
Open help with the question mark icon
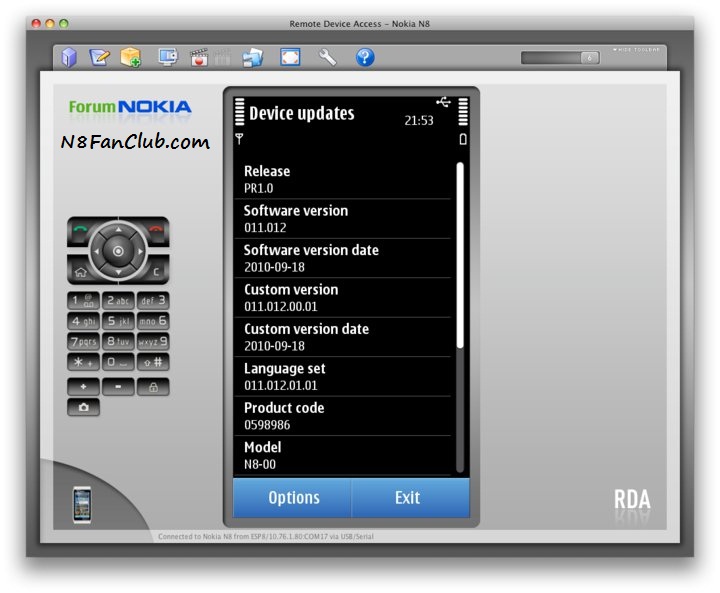pos(365,57)
